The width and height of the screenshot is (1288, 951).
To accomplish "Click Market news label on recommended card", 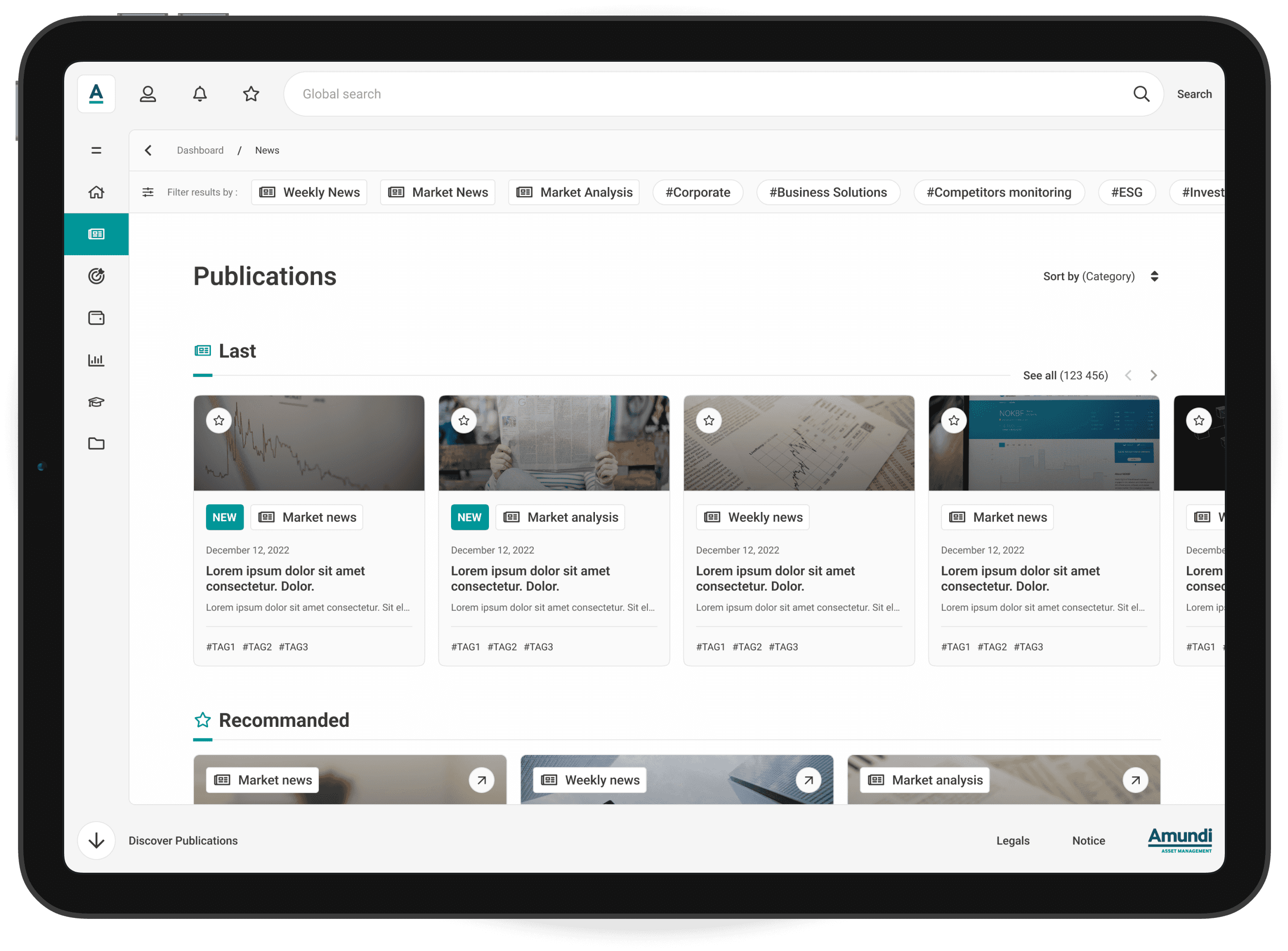I will (x=262, y=780).
